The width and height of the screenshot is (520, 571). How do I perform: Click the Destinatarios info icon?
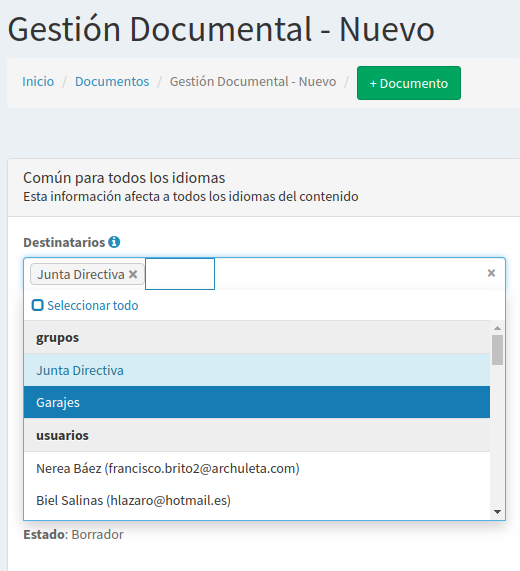tap(114, 242)
